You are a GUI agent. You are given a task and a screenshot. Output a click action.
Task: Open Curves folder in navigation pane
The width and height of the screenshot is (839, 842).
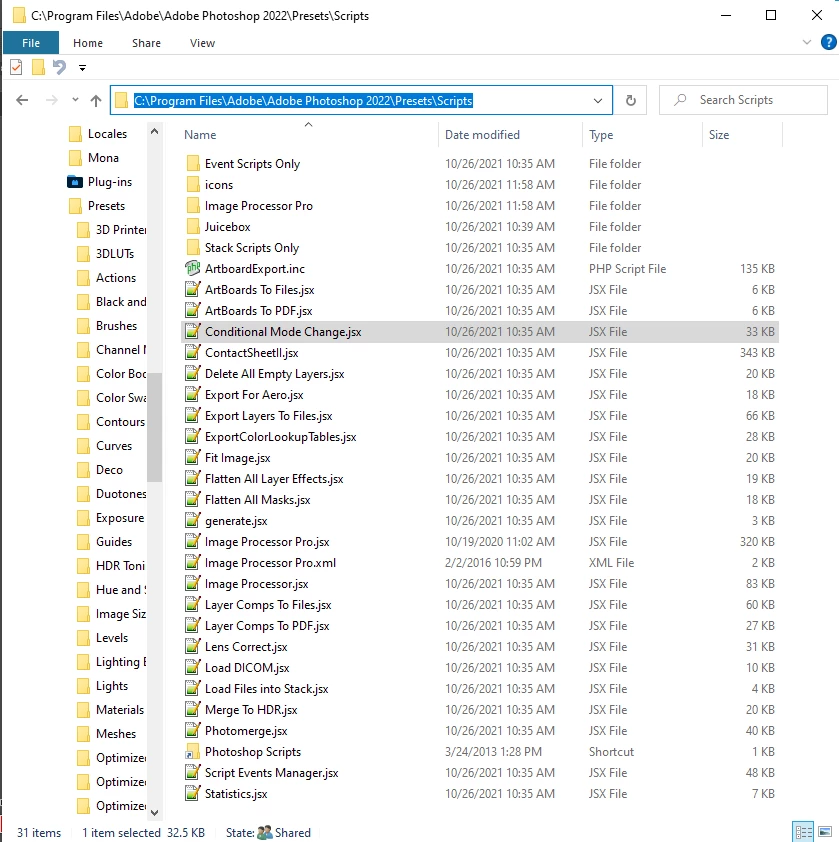[113, 446]
